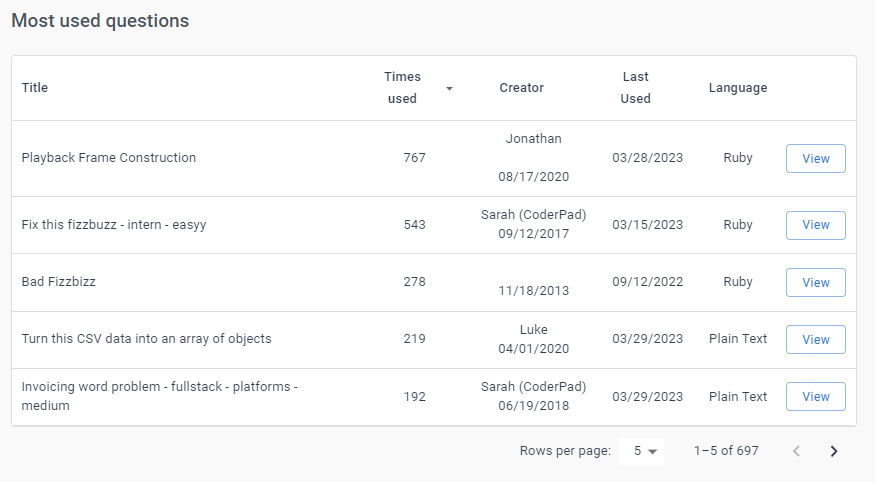Select Fix this fizzbuzz intern title

[x=114, y=225]
